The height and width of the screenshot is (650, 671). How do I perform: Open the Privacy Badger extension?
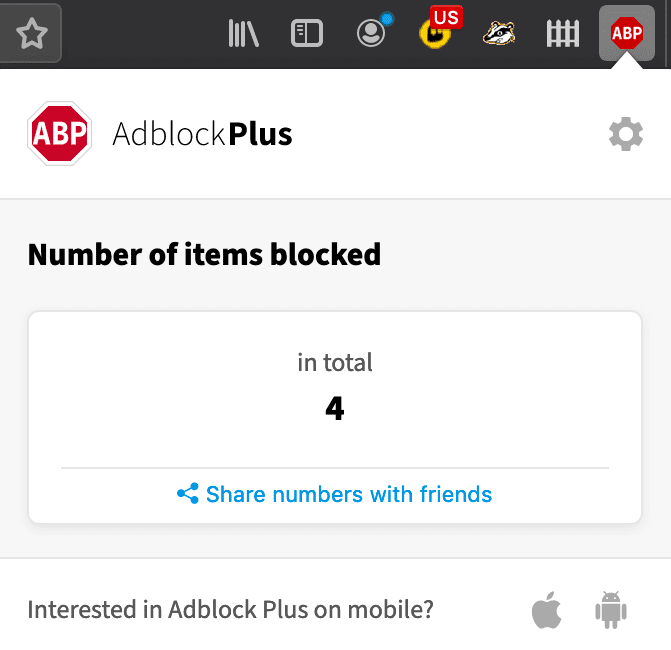tap(499, 34)
